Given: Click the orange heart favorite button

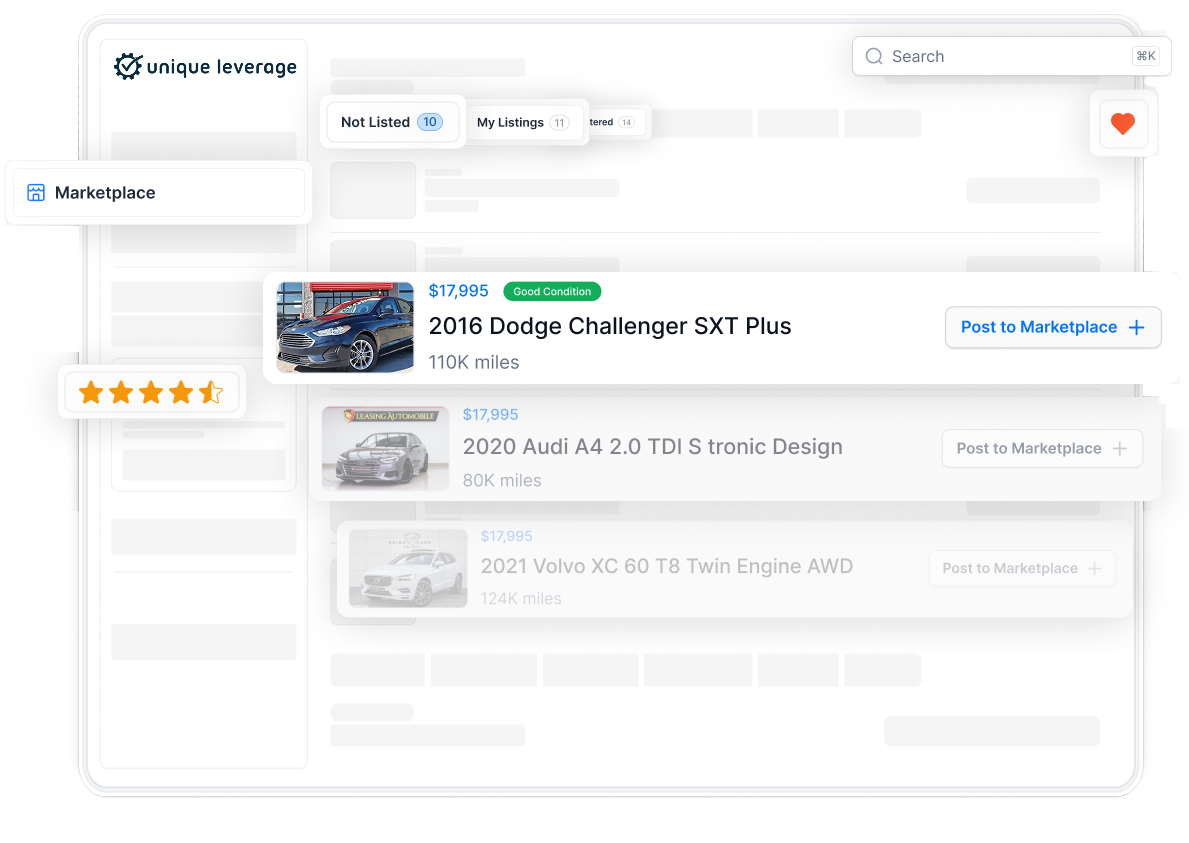Looking at the screenshot, I should pos(1123,123).
